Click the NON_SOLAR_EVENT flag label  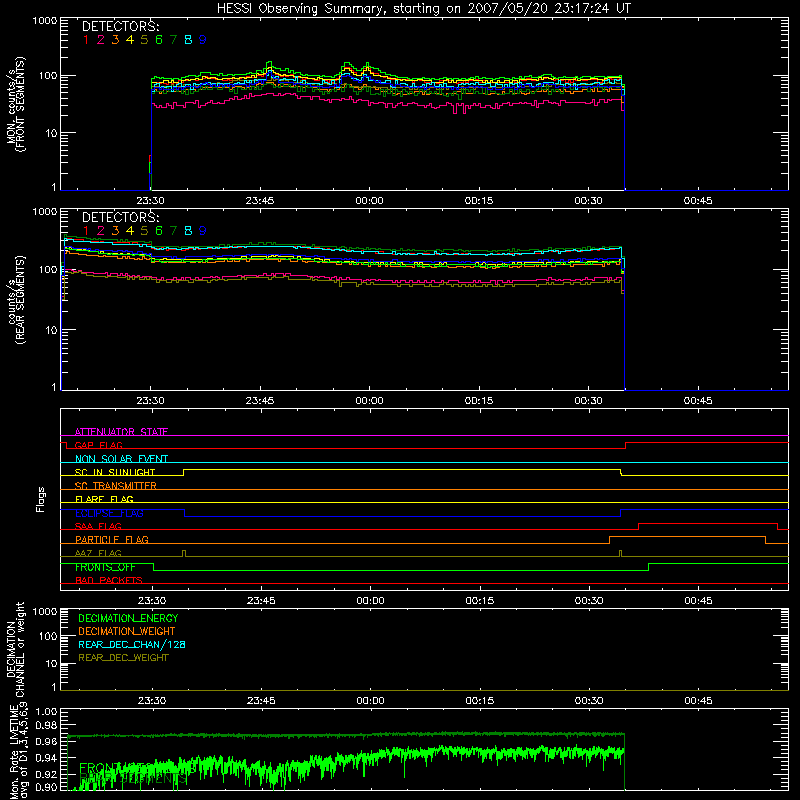click(x=121, y=459)
